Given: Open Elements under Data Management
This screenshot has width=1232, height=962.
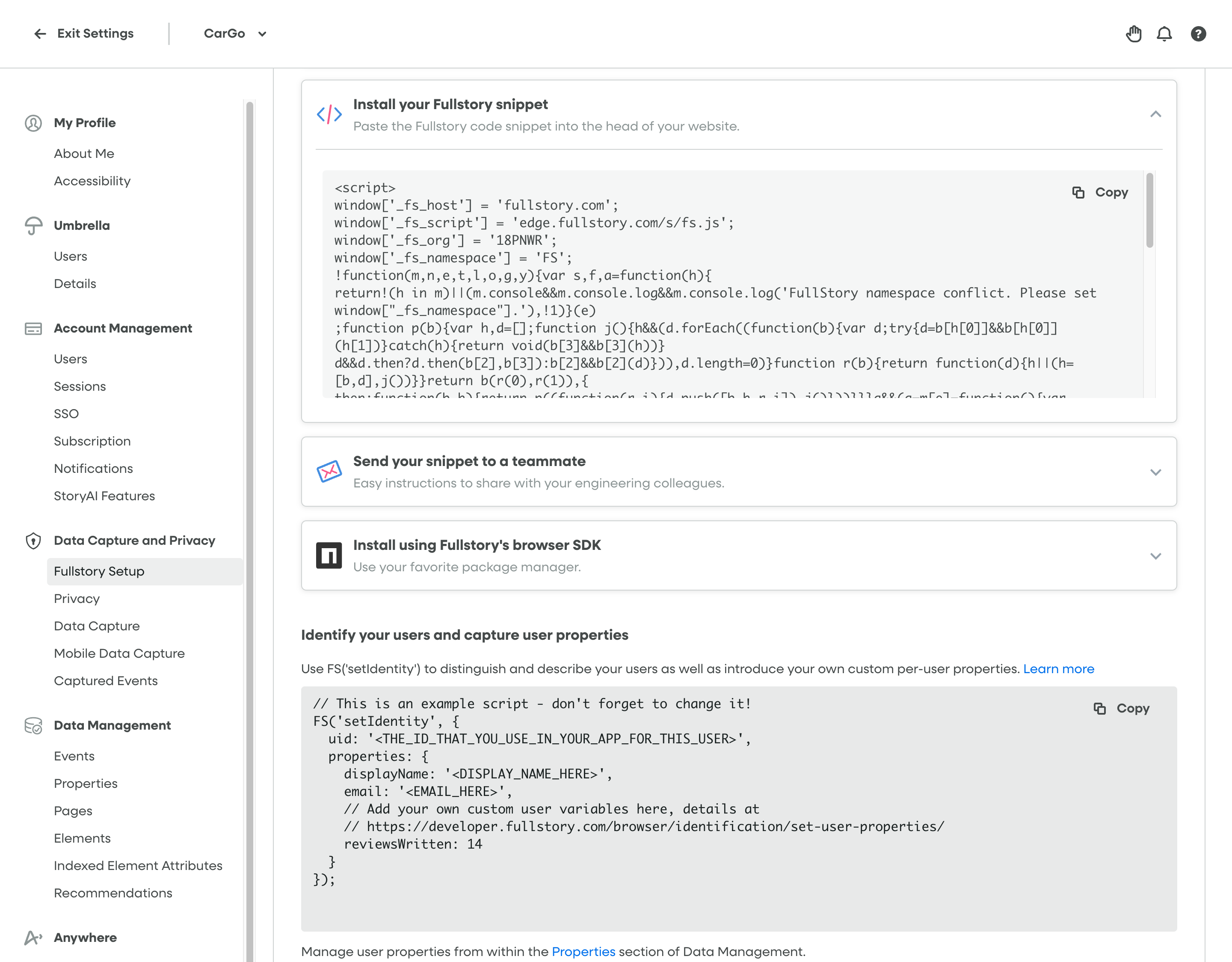Looking at the screenshot, I should click(x=82, y=838).
